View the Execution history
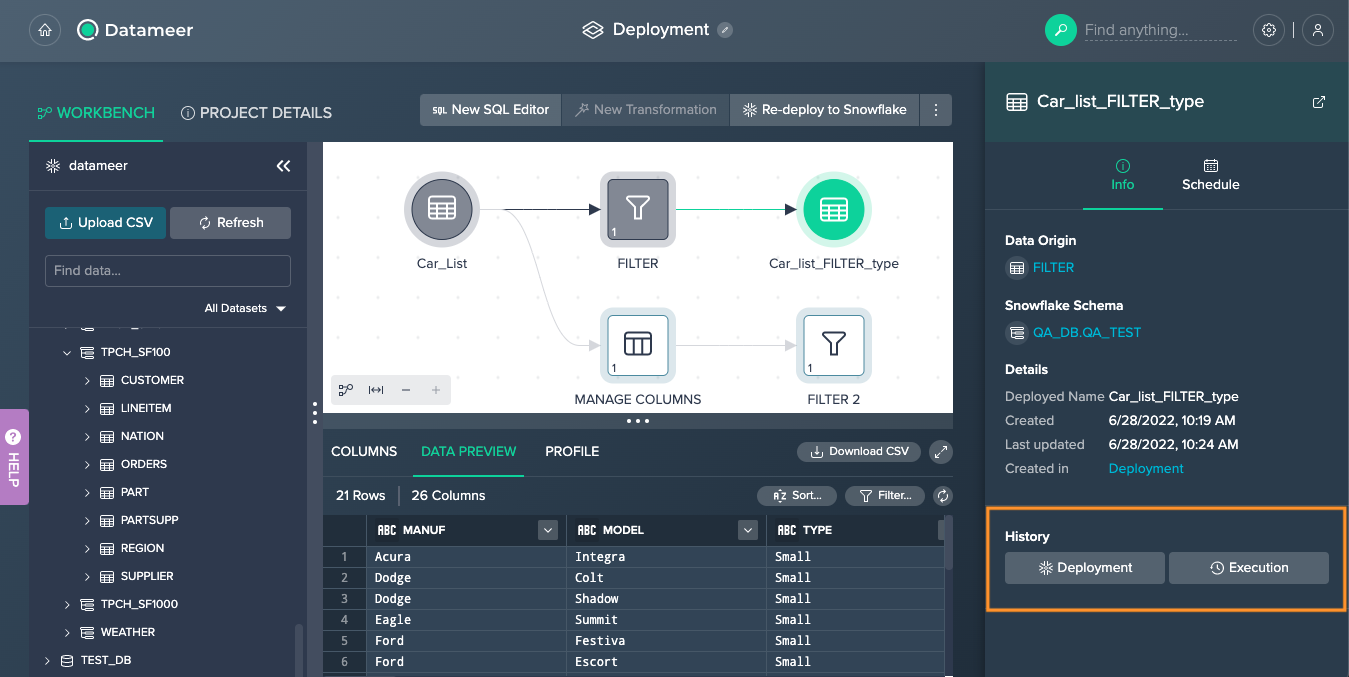1349x677 pixels. point(1248,567)
